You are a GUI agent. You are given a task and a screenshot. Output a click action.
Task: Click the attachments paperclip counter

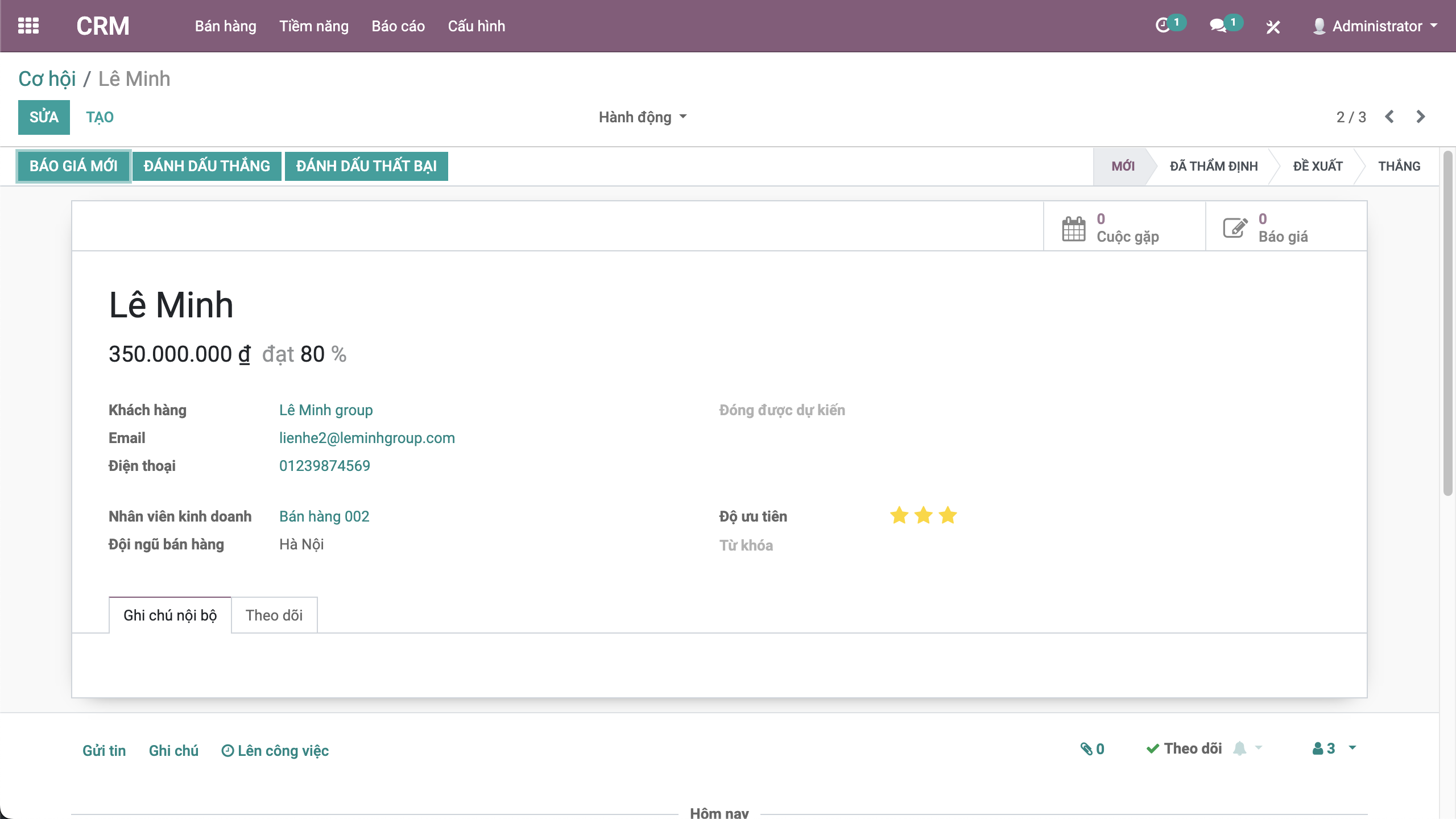click(x=1092, y=749)
